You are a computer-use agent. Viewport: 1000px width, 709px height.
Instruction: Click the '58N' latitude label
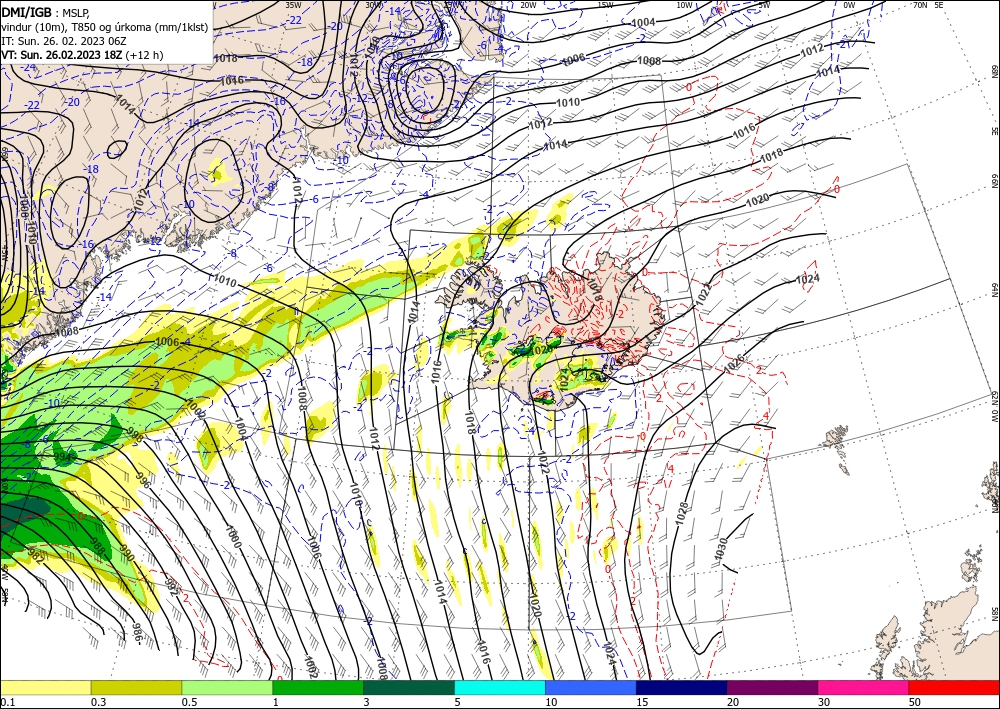(994, 614)
